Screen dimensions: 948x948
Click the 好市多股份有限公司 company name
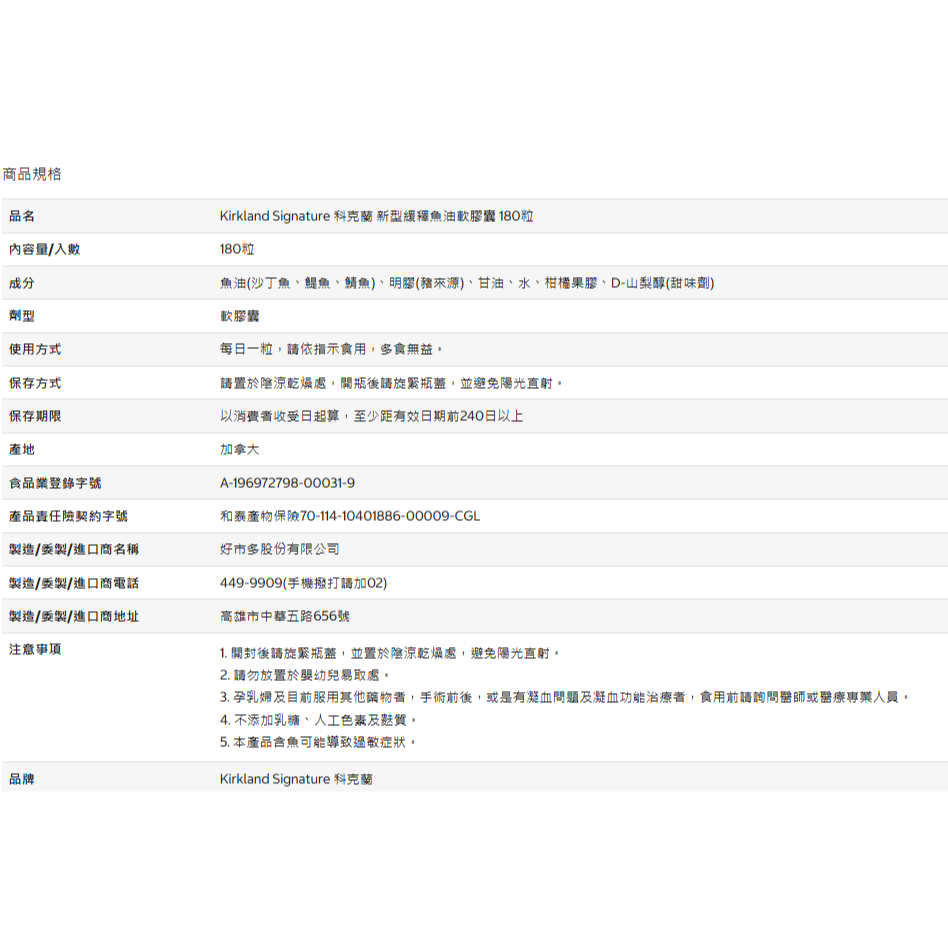(279, 549)
